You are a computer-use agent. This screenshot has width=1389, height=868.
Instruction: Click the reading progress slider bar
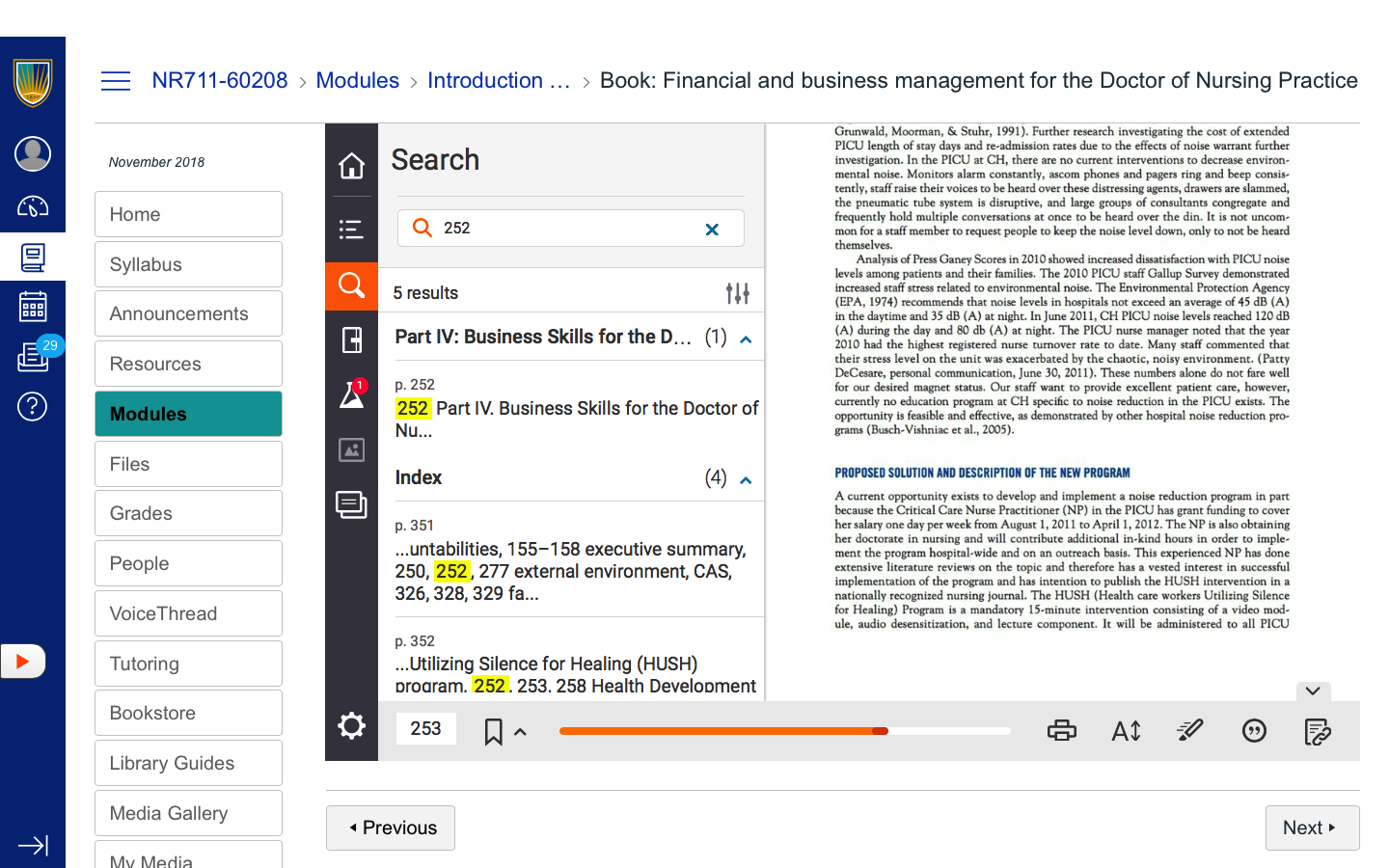pyautogui.click(x=783, y=731)
